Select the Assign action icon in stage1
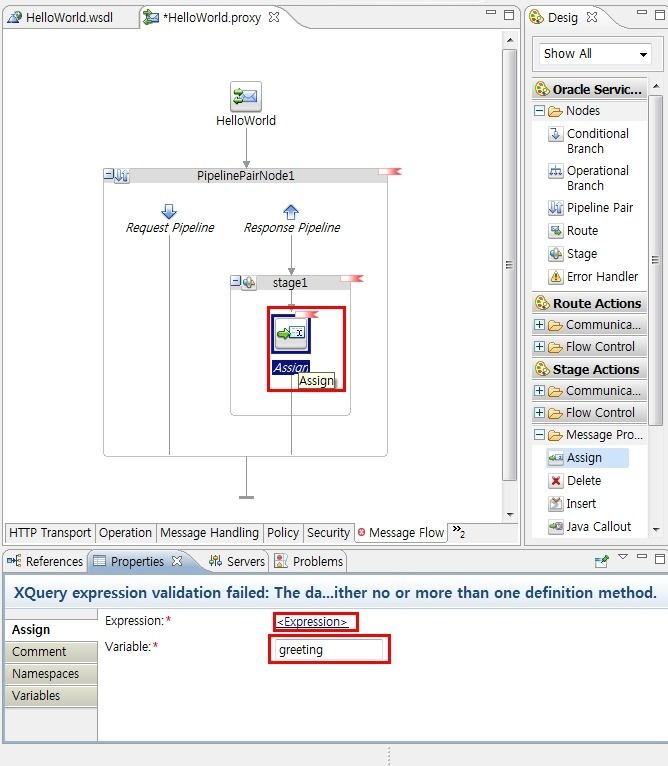668x766 pixels. click(291, 333)
